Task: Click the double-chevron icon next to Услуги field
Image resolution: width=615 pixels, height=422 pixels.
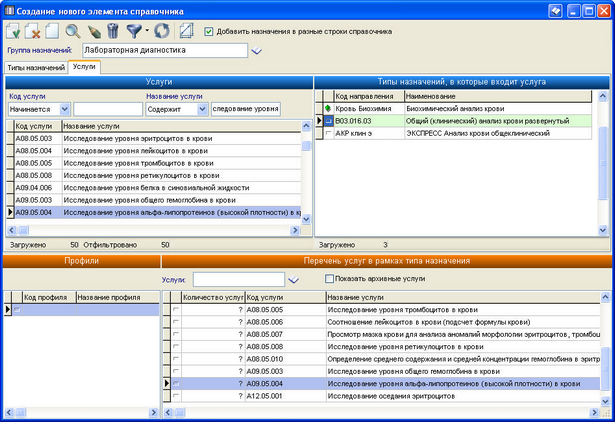Action: (293, 280)
